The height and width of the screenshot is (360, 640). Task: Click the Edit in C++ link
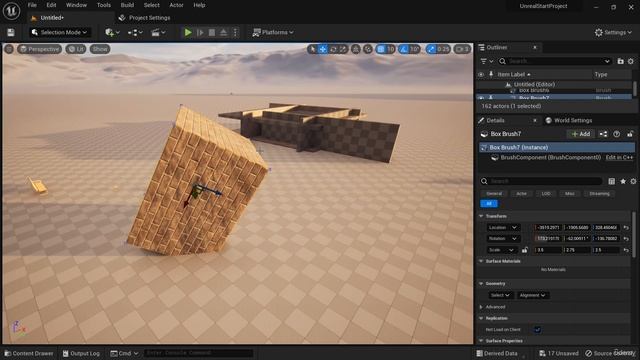click(619, 158)
